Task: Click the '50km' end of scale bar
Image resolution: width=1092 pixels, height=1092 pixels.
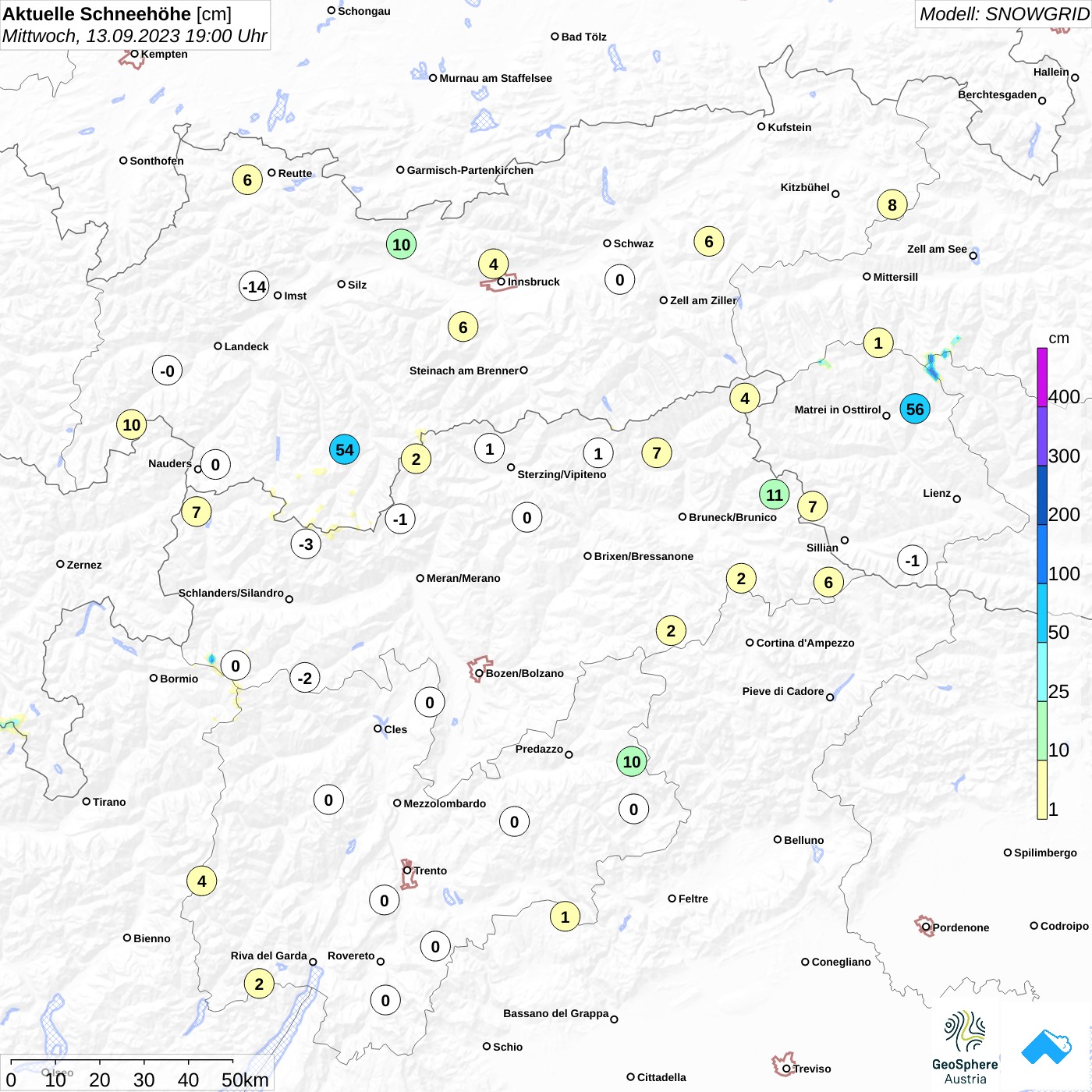Action: tap(245, 1080)
